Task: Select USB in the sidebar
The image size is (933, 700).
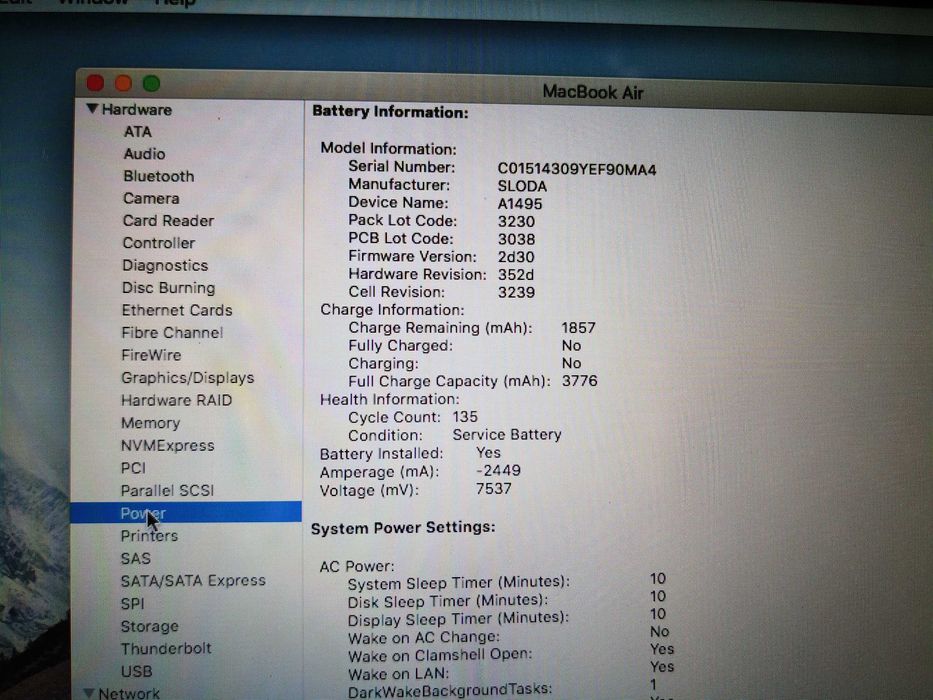Action: [136, 671]
